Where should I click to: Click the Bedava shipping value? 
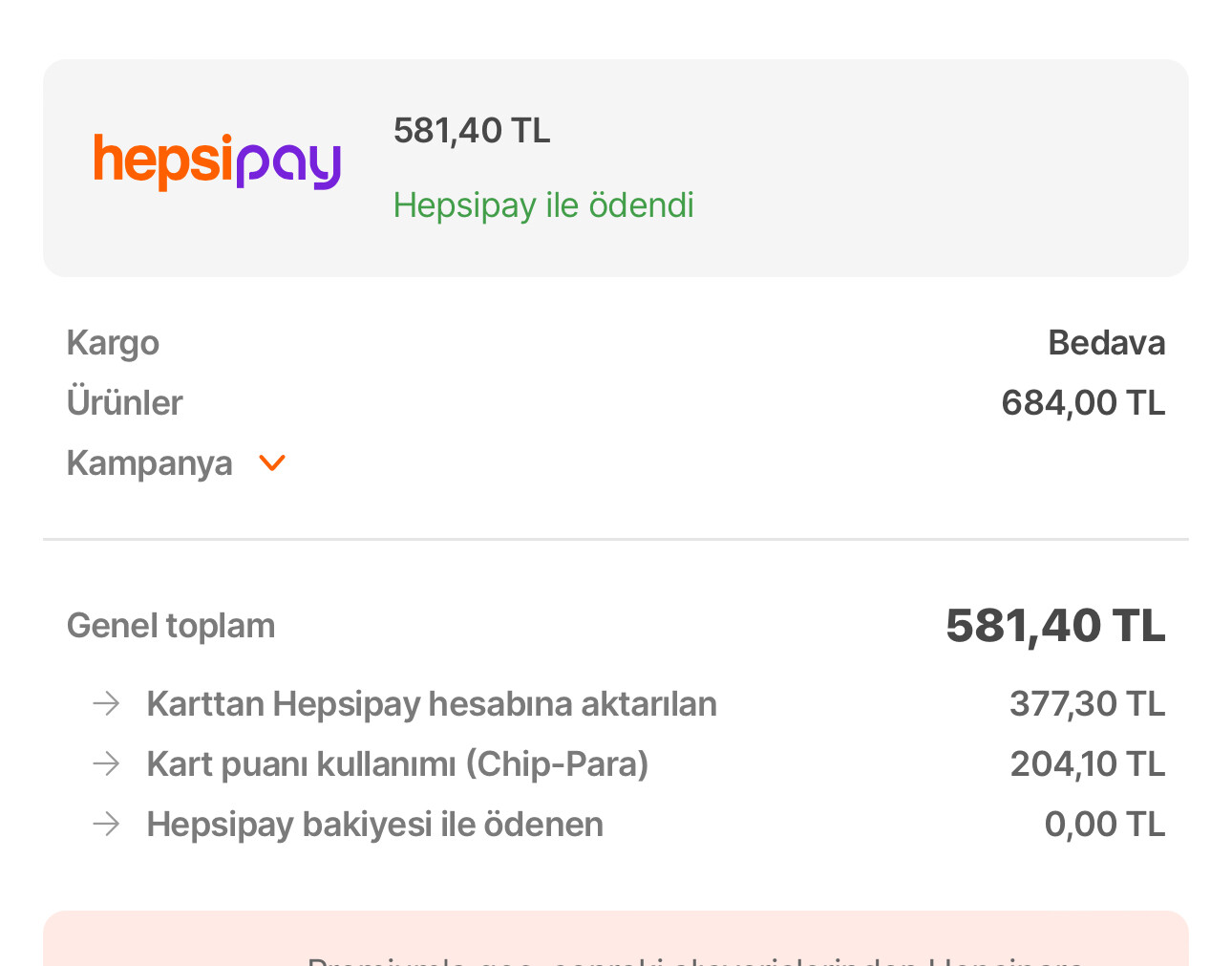pyautogui.click(x=1106, y=343)
